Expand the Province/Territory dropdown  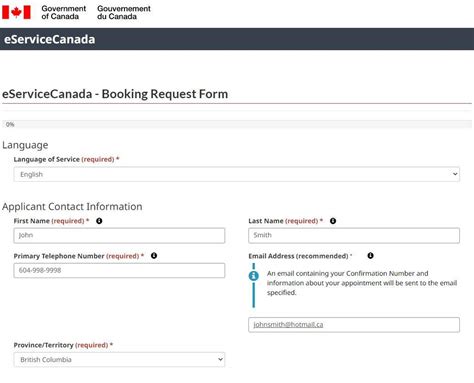tap(119, 360)
